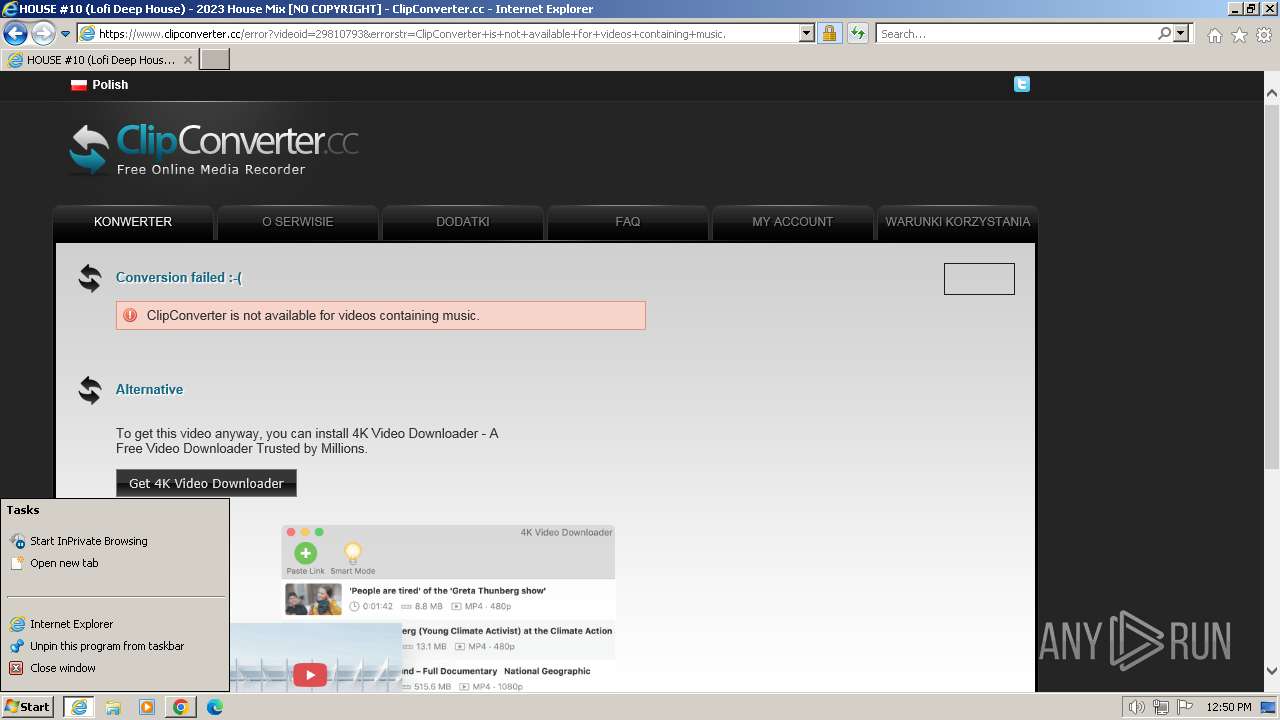Go forward with the browser Forward arrow
The height and width of the screenshot is (720, 1280).
click(43, 33)
